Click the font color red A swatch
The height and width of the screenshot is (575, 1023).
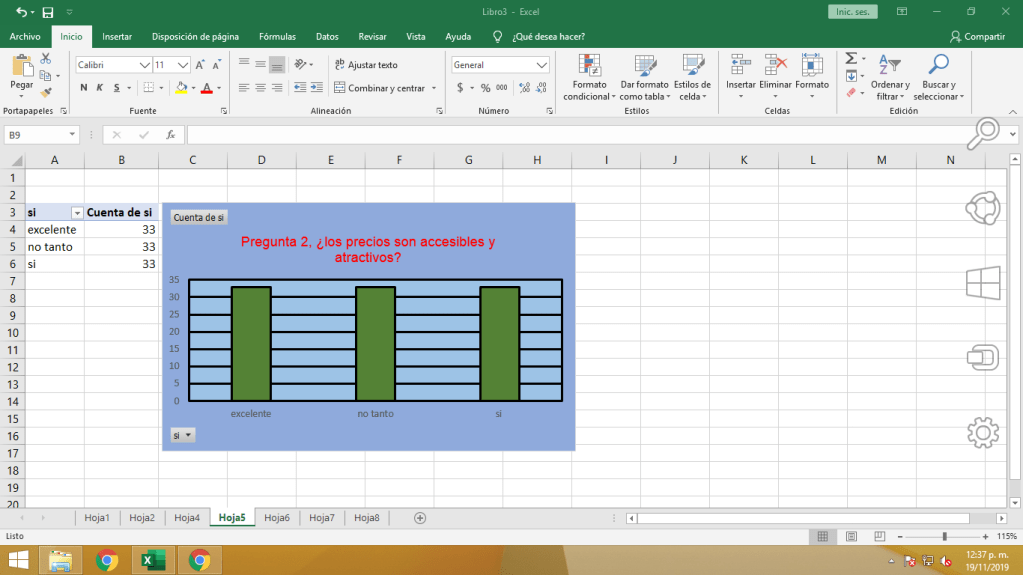[x=206, y=88]
